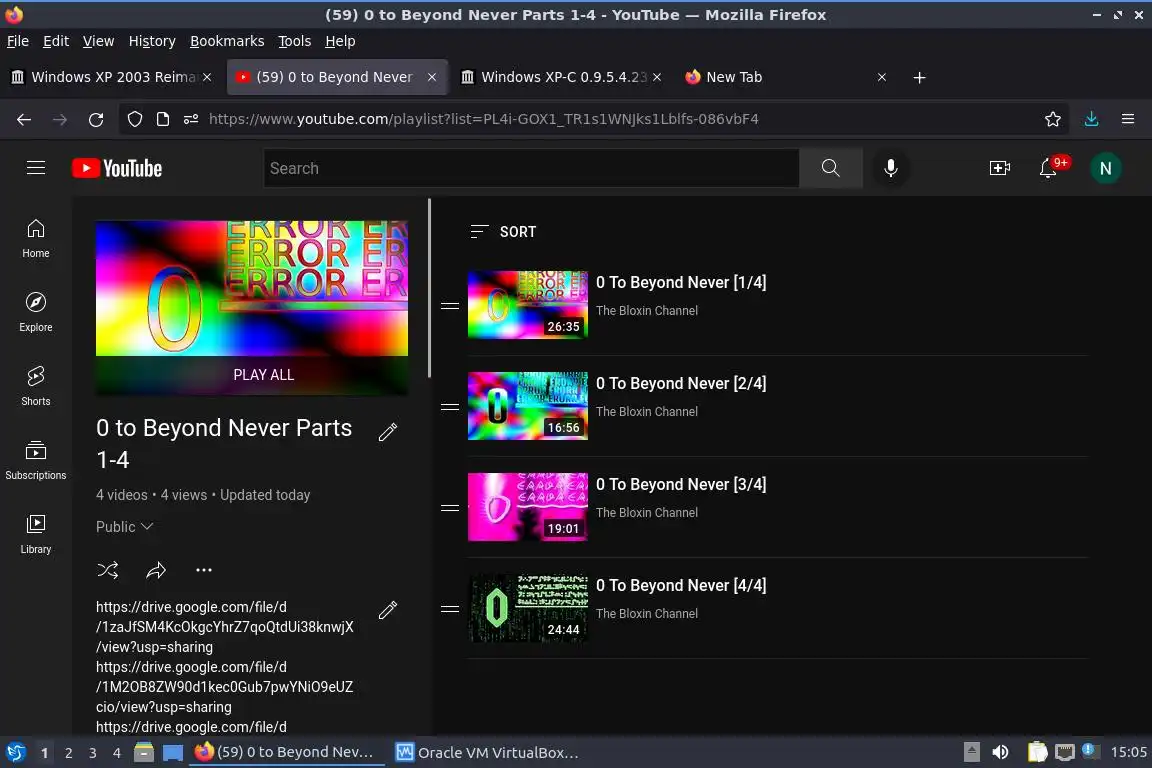Click the playlist panel scrollbar
This screenshot has height=768, width=1152.
[430, 288]
